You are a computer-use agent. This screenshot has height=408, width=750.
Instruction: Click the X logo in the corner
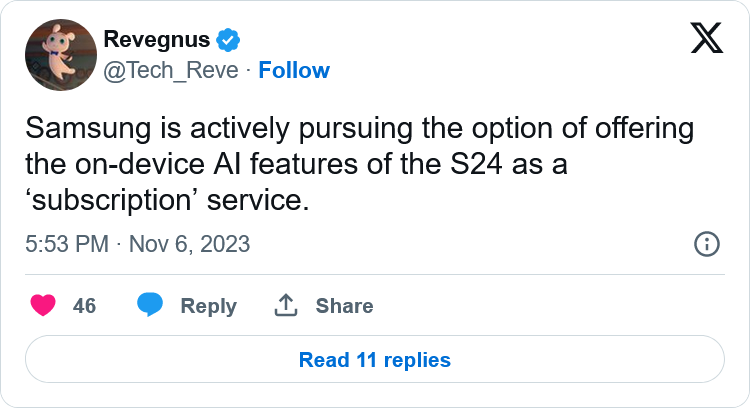[x=706, y=38]
